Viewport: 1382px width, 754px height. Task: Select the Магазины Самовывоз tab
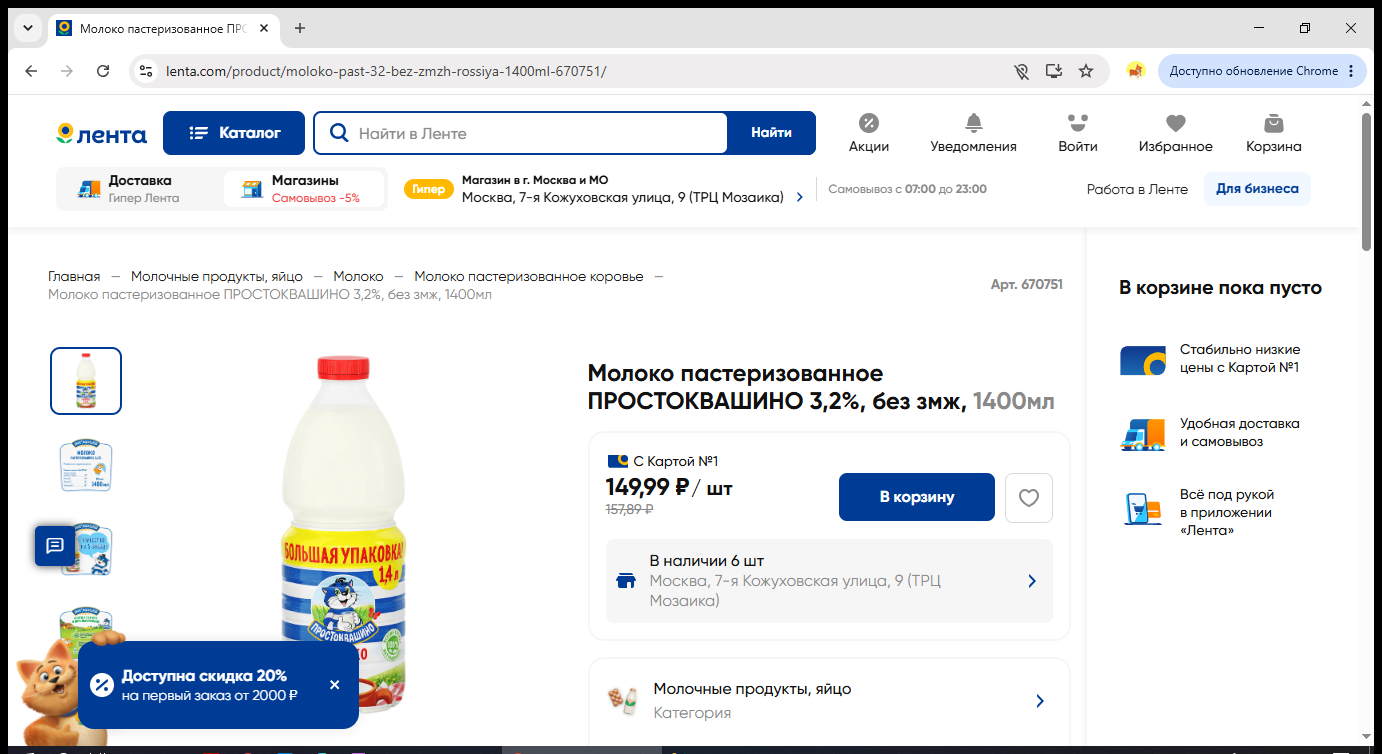point(304,189)
